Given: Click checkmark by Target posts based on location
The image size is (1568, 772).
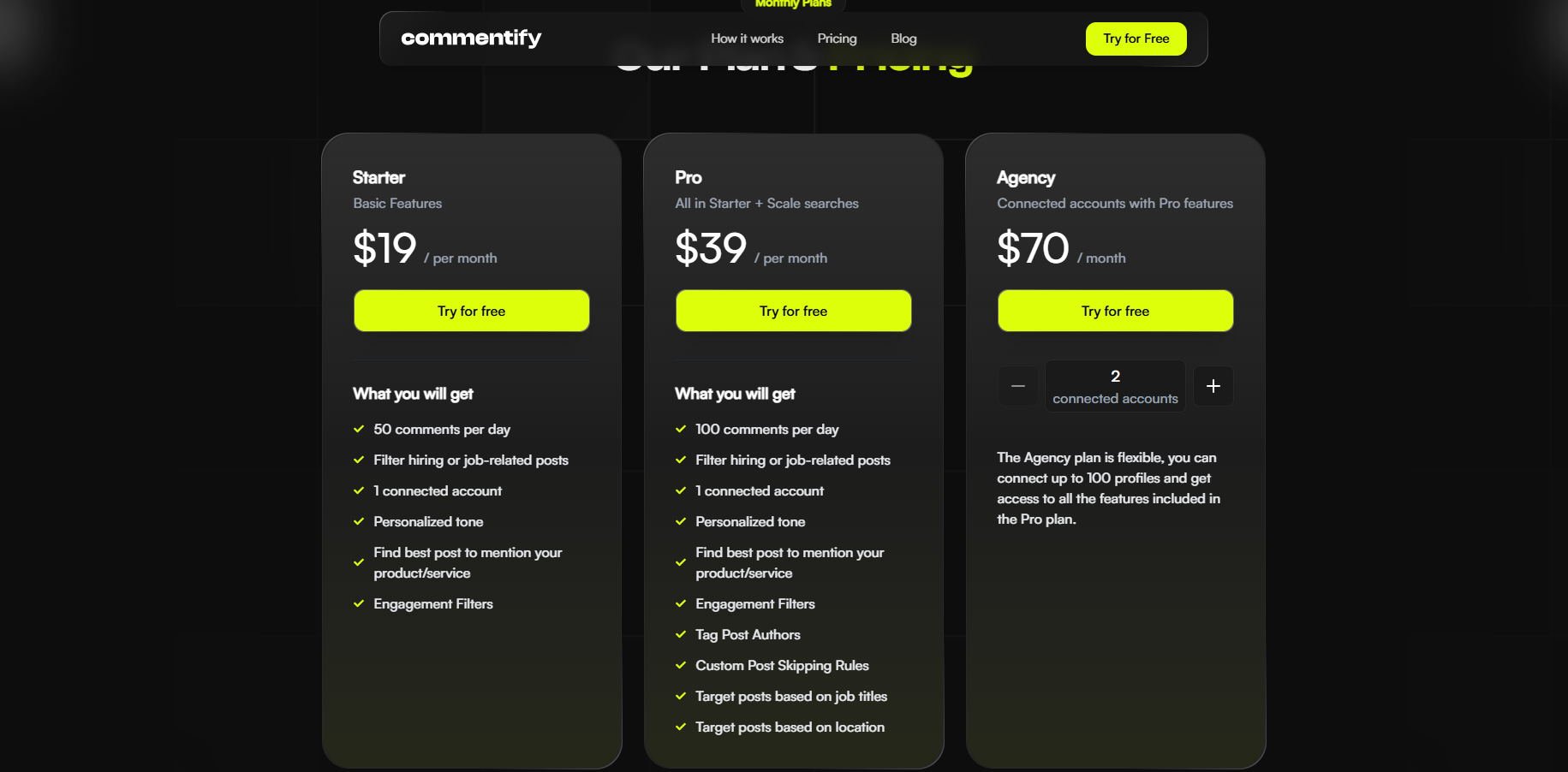Looking at the screenshot, I should pos(681,727).
